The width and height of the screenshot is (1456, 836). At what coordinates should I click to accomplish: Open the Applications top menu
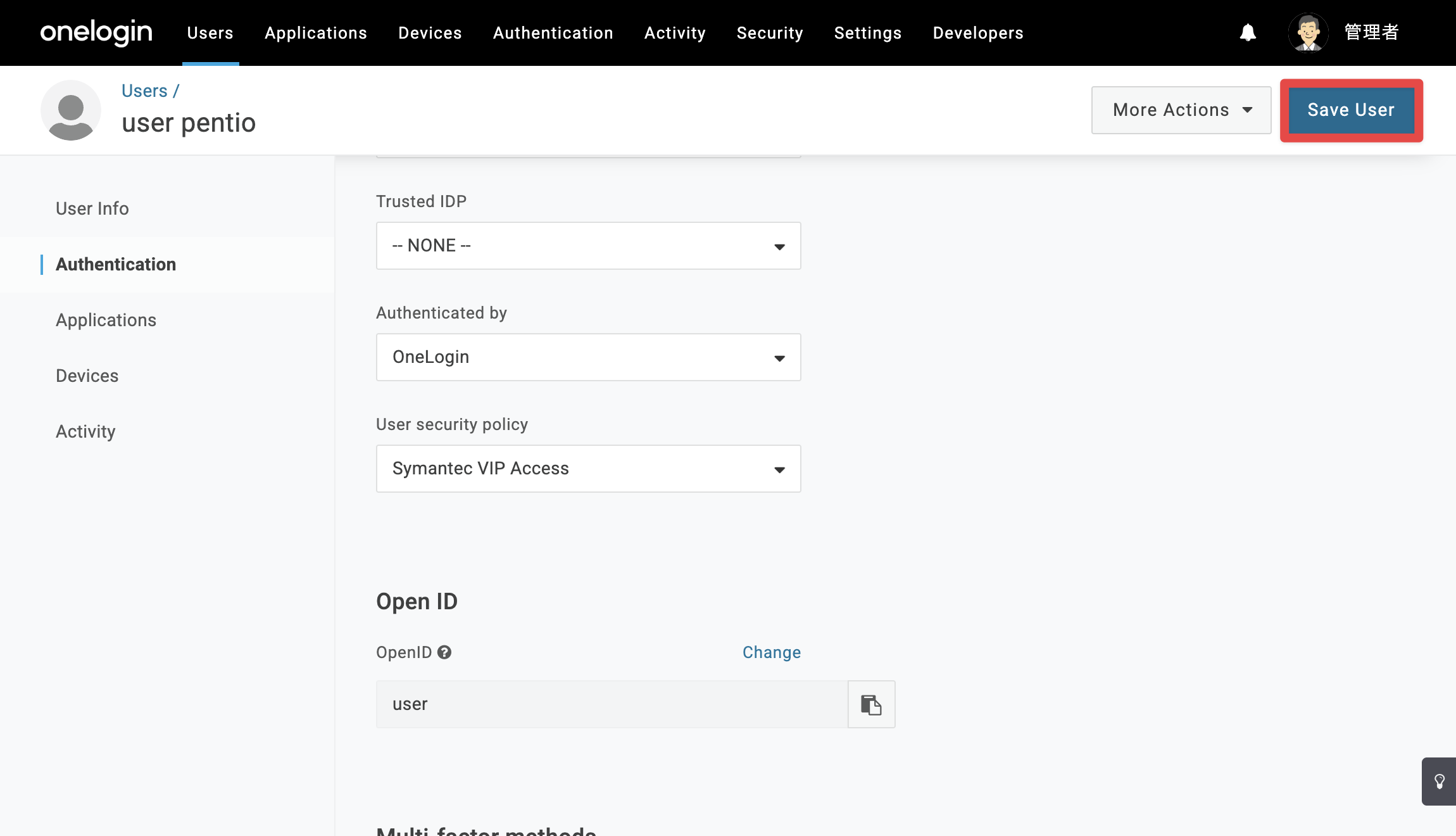(x=316, y=33)
